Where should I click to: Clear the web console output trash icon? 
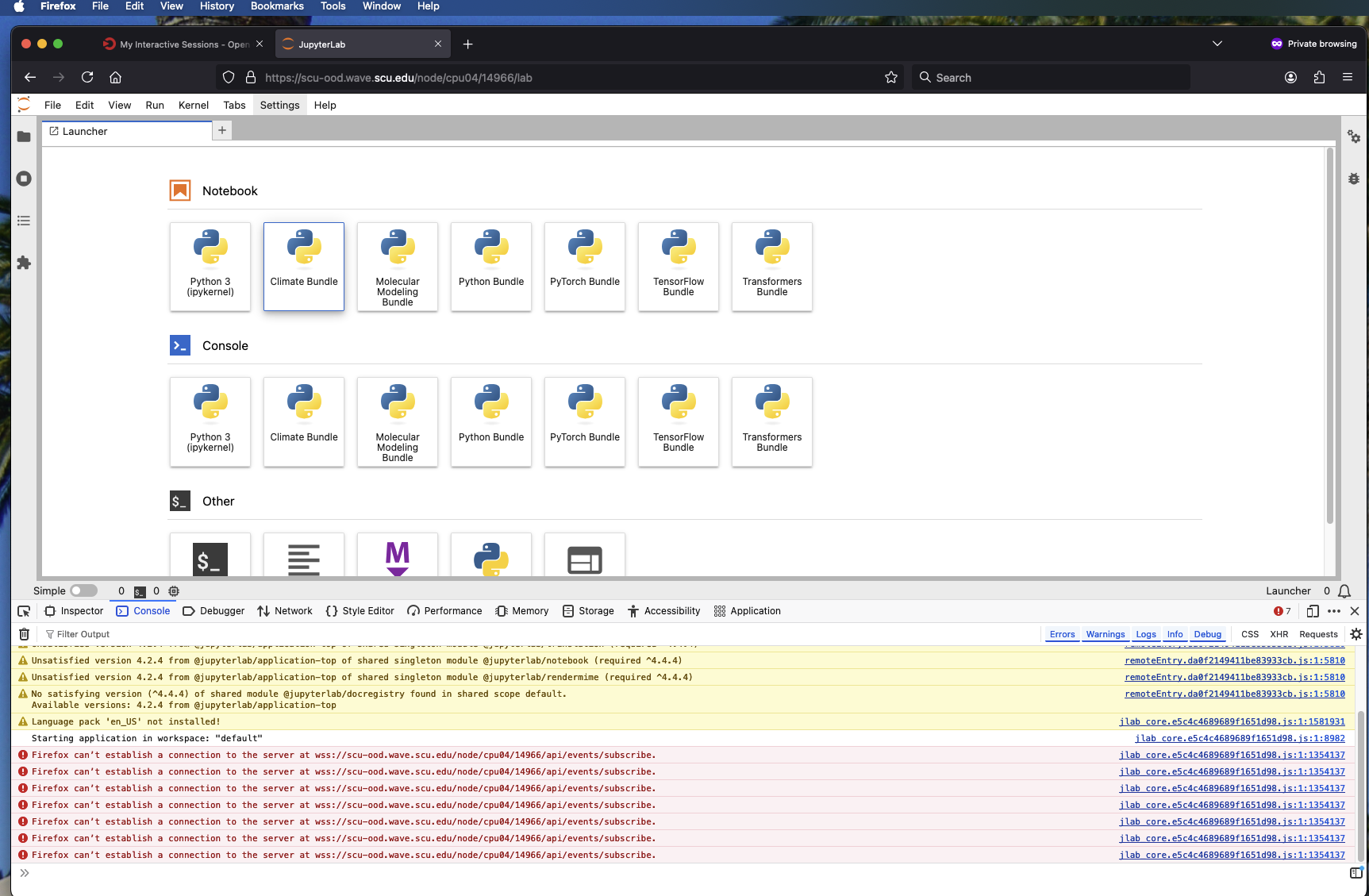click(x=25, y=634)
